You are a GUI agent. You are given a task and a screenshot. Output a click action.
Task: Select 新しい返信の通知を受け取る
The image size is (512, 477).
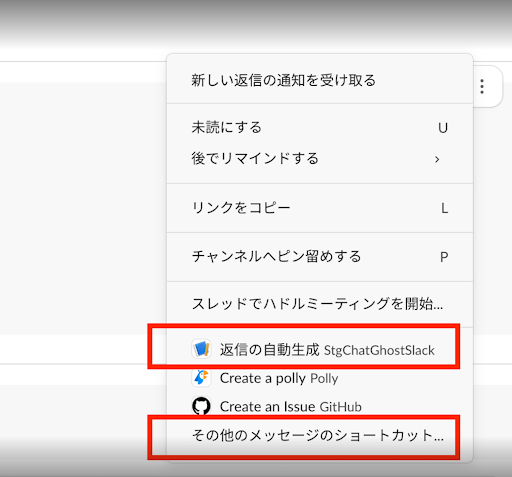click(320, 80)
